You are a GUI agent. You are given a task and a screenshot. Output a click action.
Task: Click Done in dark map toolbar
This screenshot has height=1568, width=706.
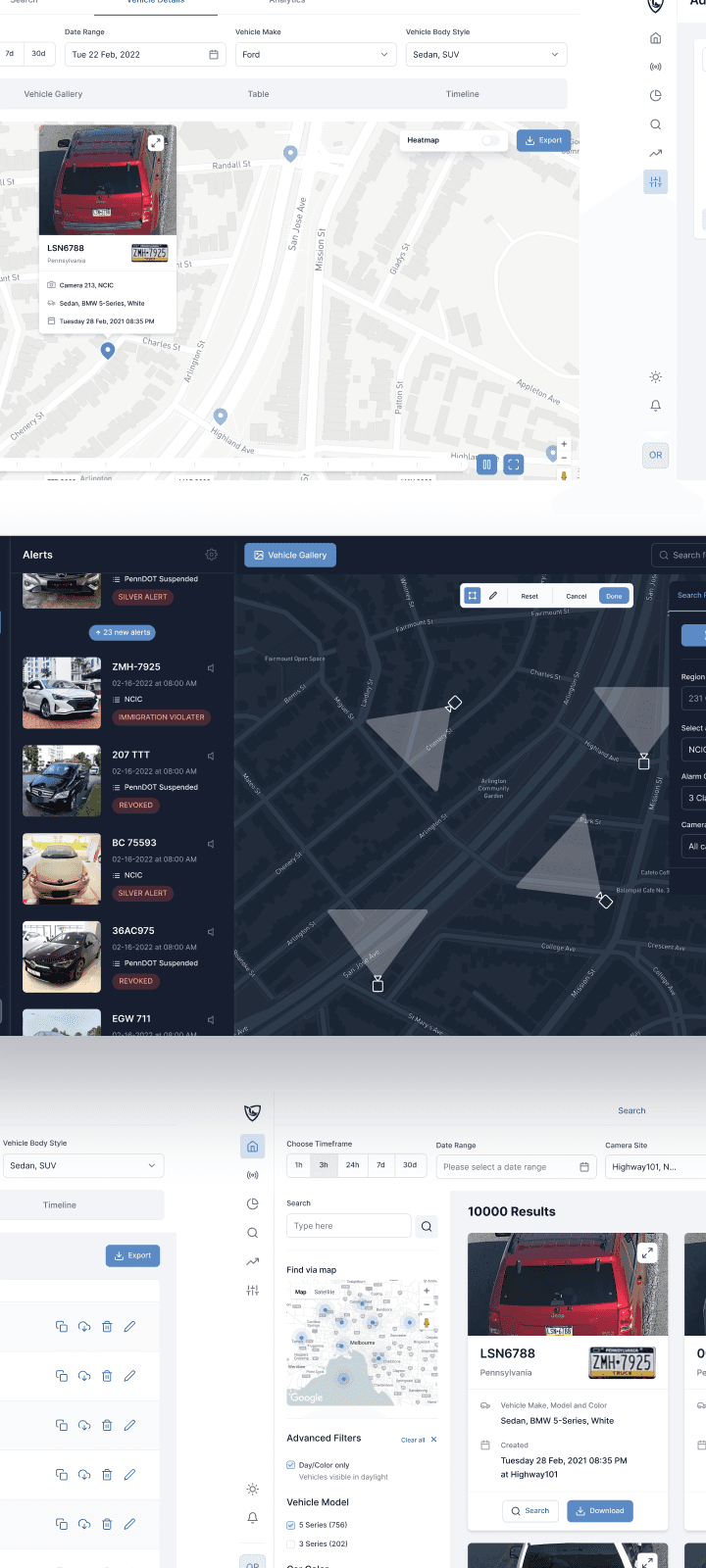tap(614, 596)
